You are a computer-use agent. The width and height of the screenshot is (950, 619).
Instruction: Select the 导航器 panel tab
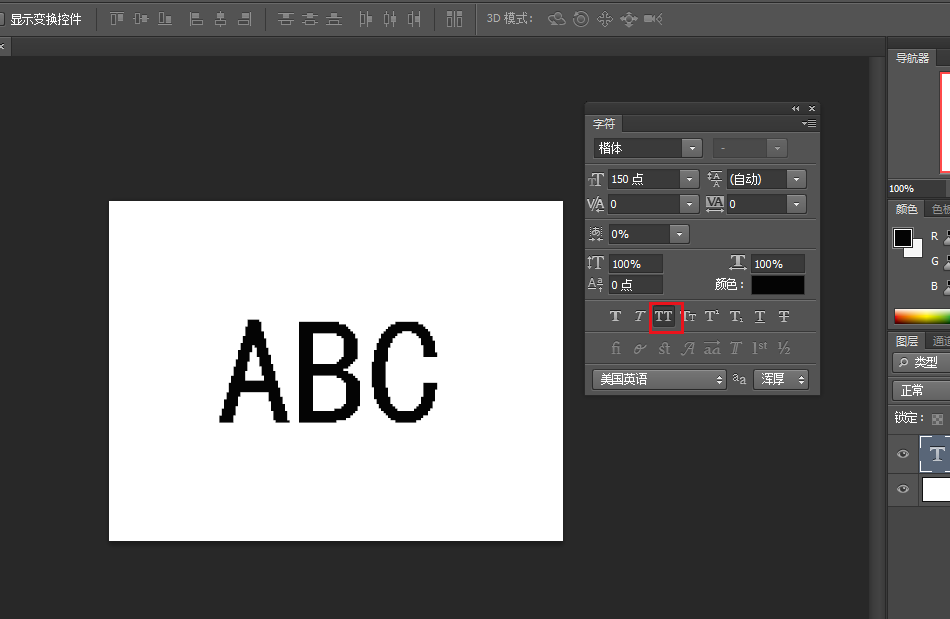[912, 58]
